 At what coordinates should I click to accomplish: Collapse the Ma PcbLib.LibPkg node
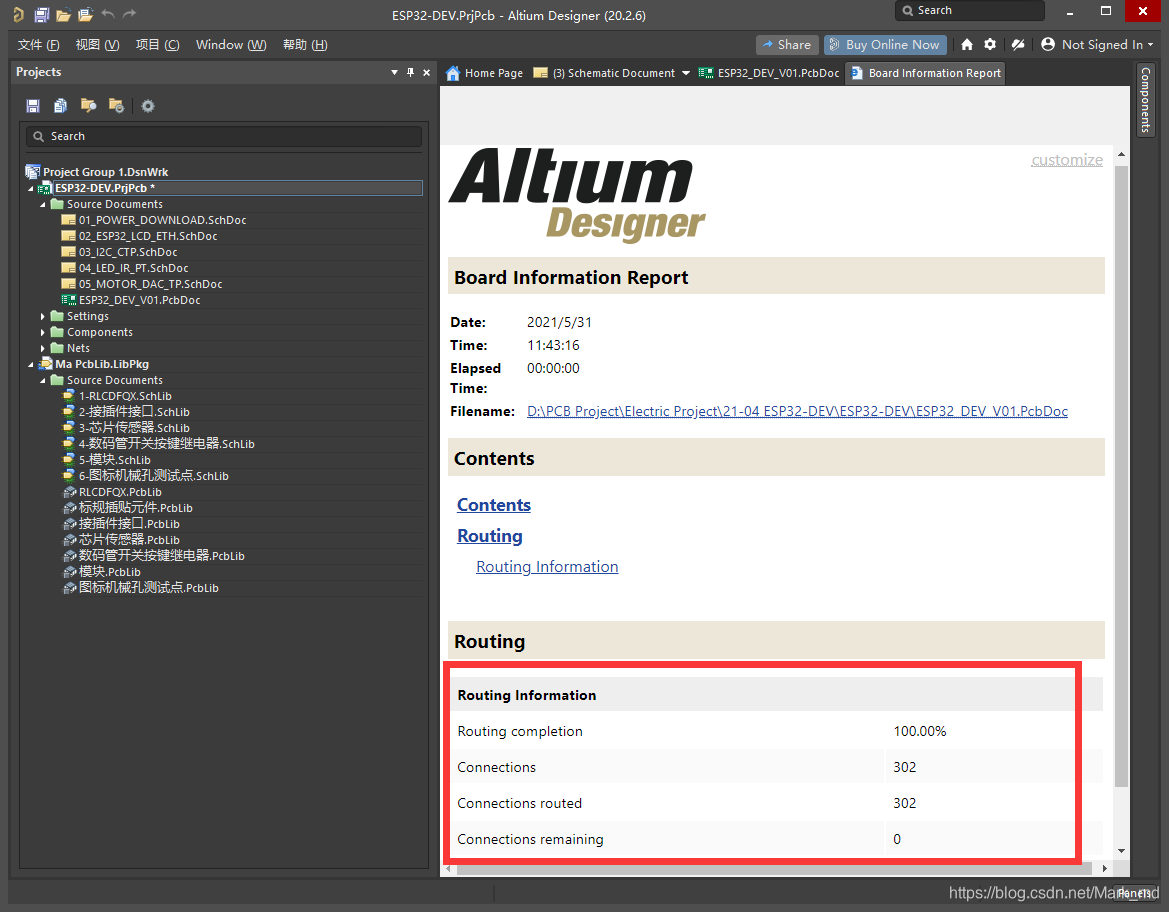pos(31,365)
